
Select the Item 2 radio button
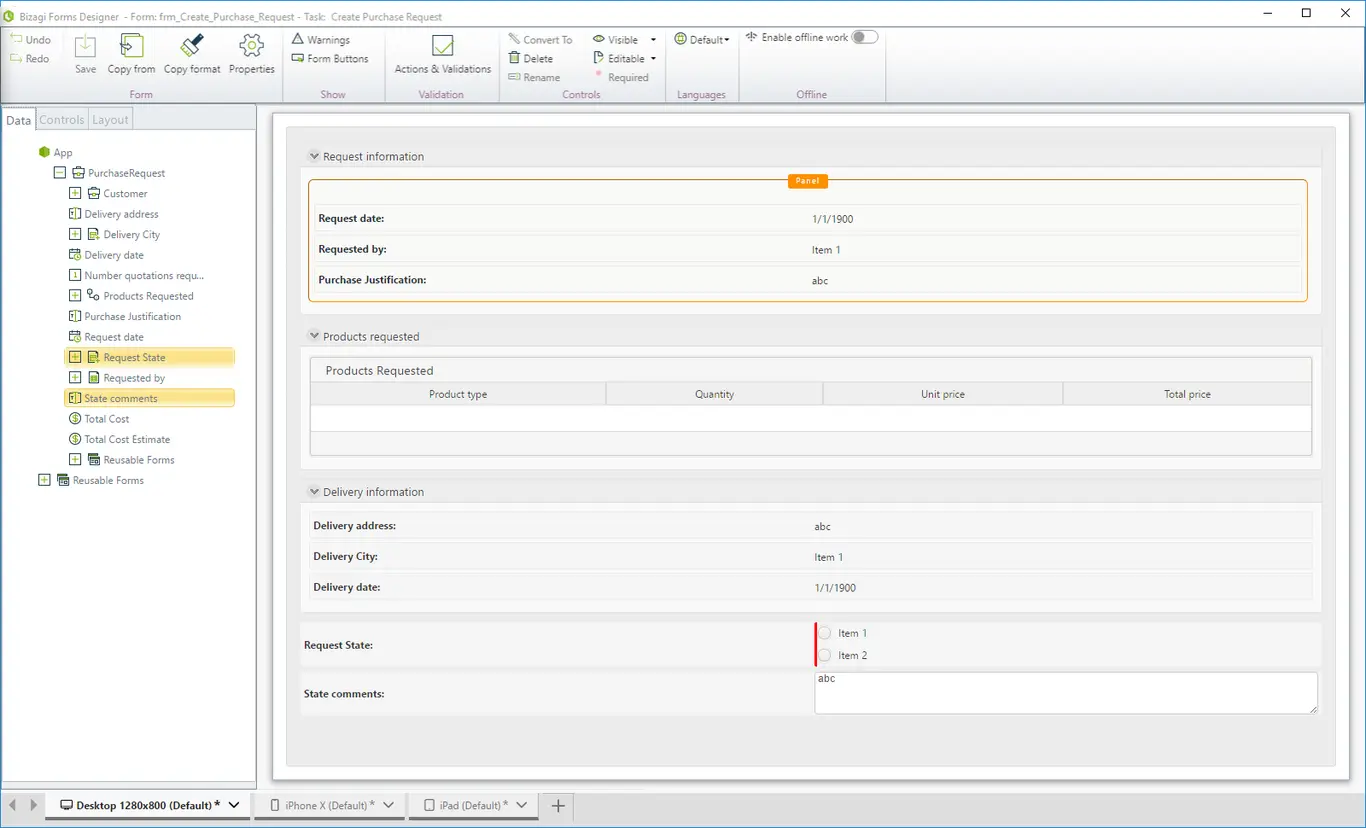tap(825, 655)
